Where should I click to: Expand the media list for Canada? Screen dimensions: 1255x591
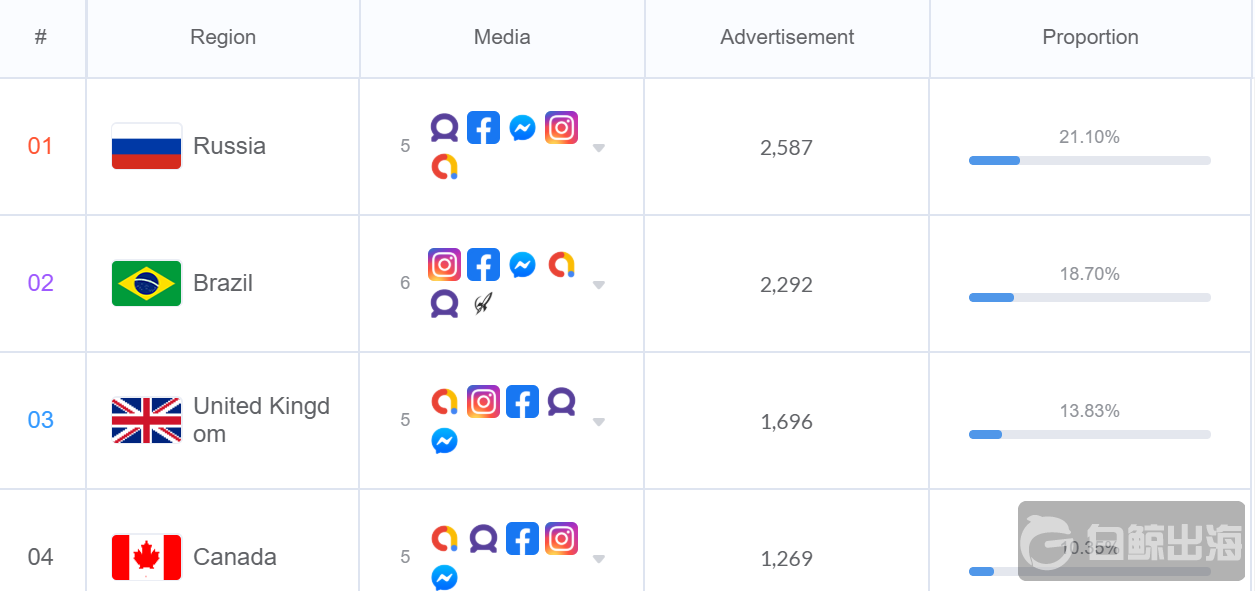point(599,559)
